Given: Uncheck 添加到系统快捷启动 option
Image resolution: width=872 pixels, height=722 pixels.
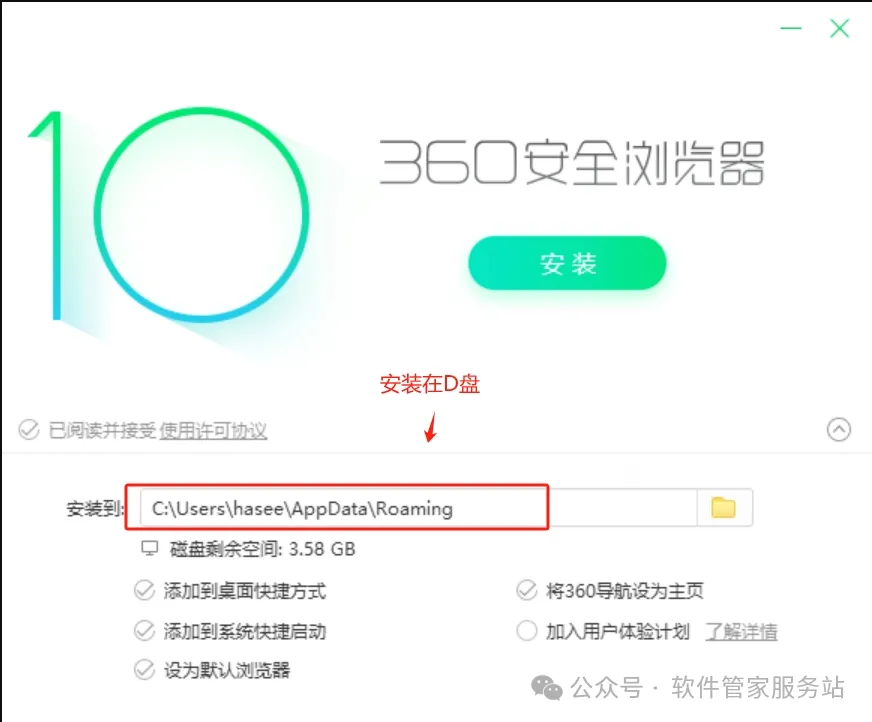Looking at the screenshot, I should [x=145, y=631].
